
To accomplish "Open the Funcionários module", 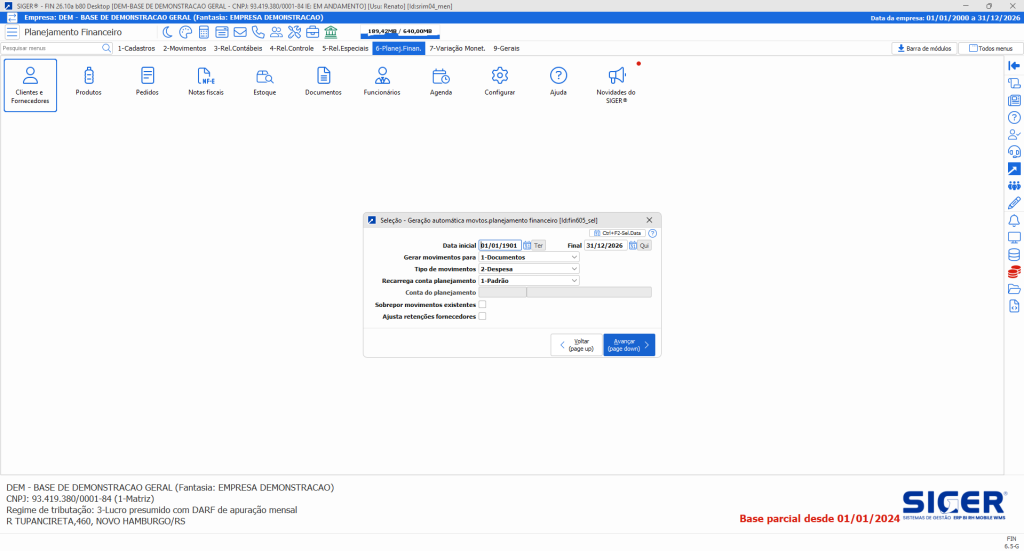I will pyautogui.click(x=382, y=82).
